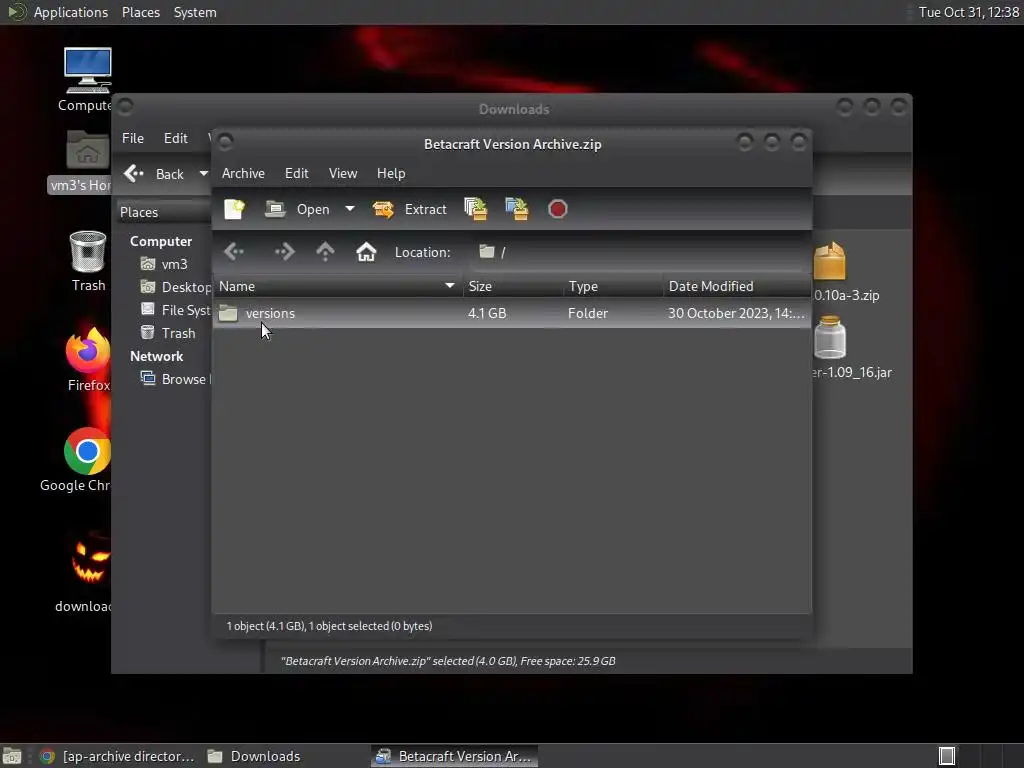The width and height of the screenshot is (1024, 768).
Task: Open the Help menu
Action: click(x=391, y=173)
